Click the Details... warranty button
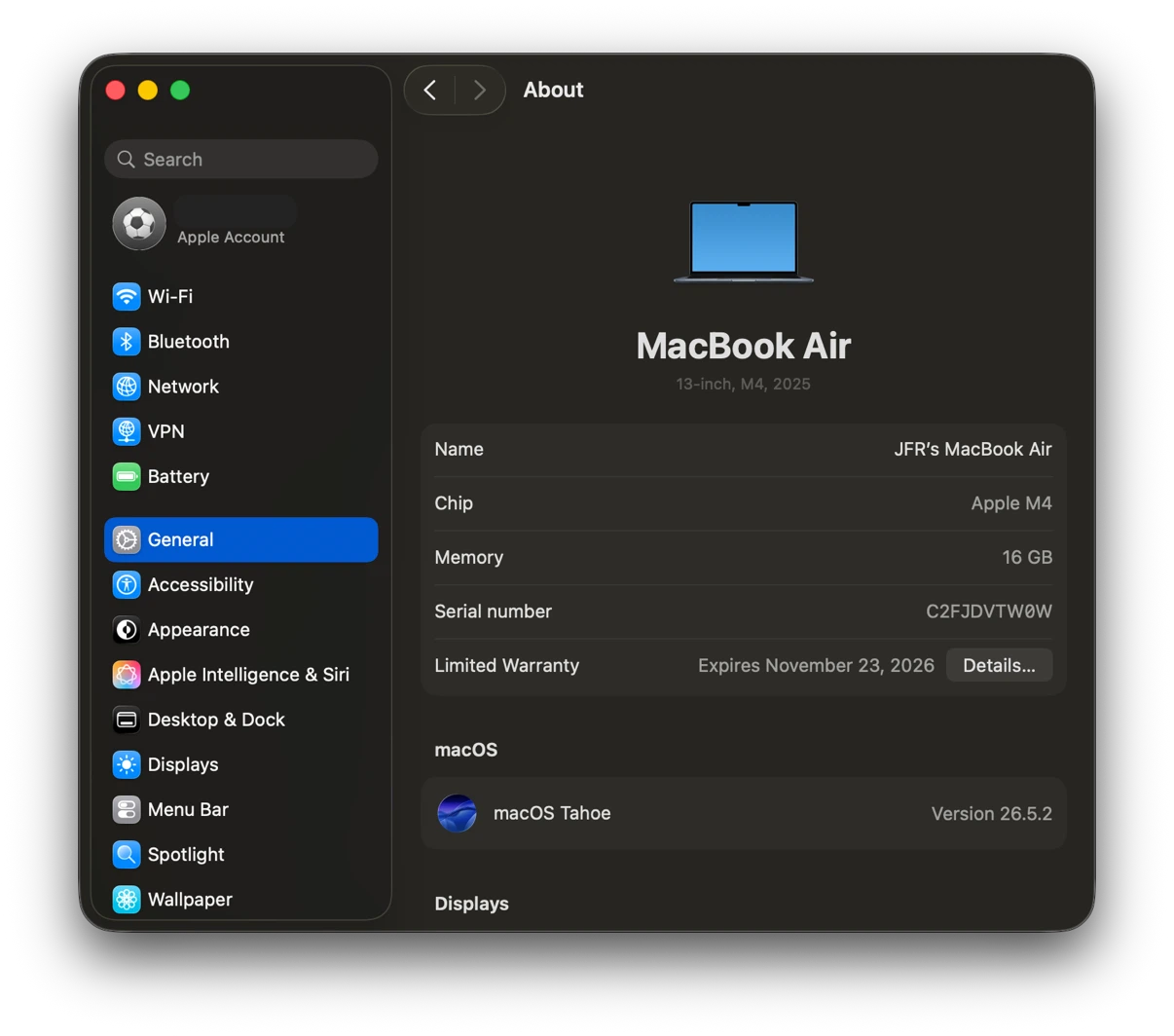This screenshot has width=1174, height=1036. [999, 665]
